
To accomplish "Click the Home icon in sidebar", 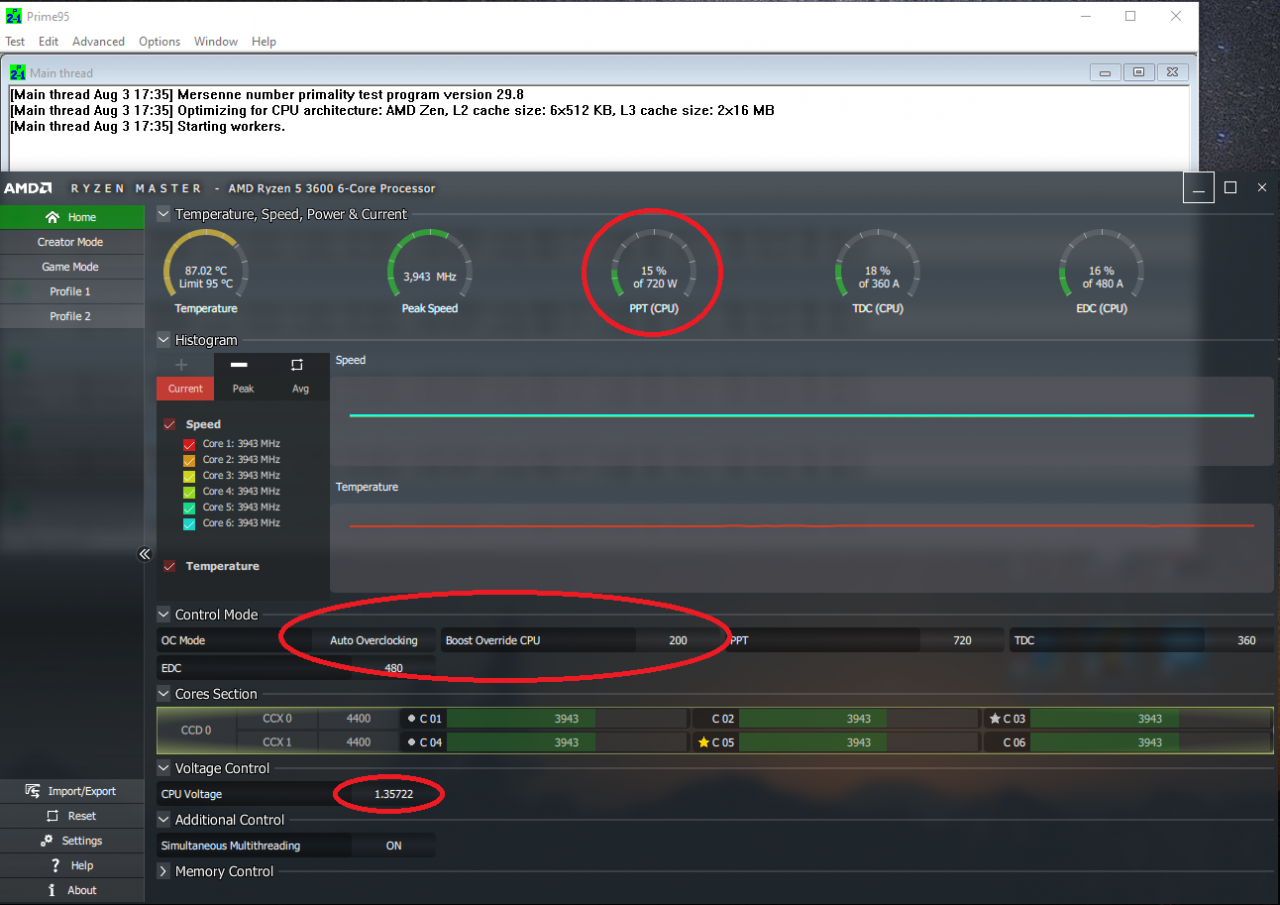I will [x=53, y=217].
